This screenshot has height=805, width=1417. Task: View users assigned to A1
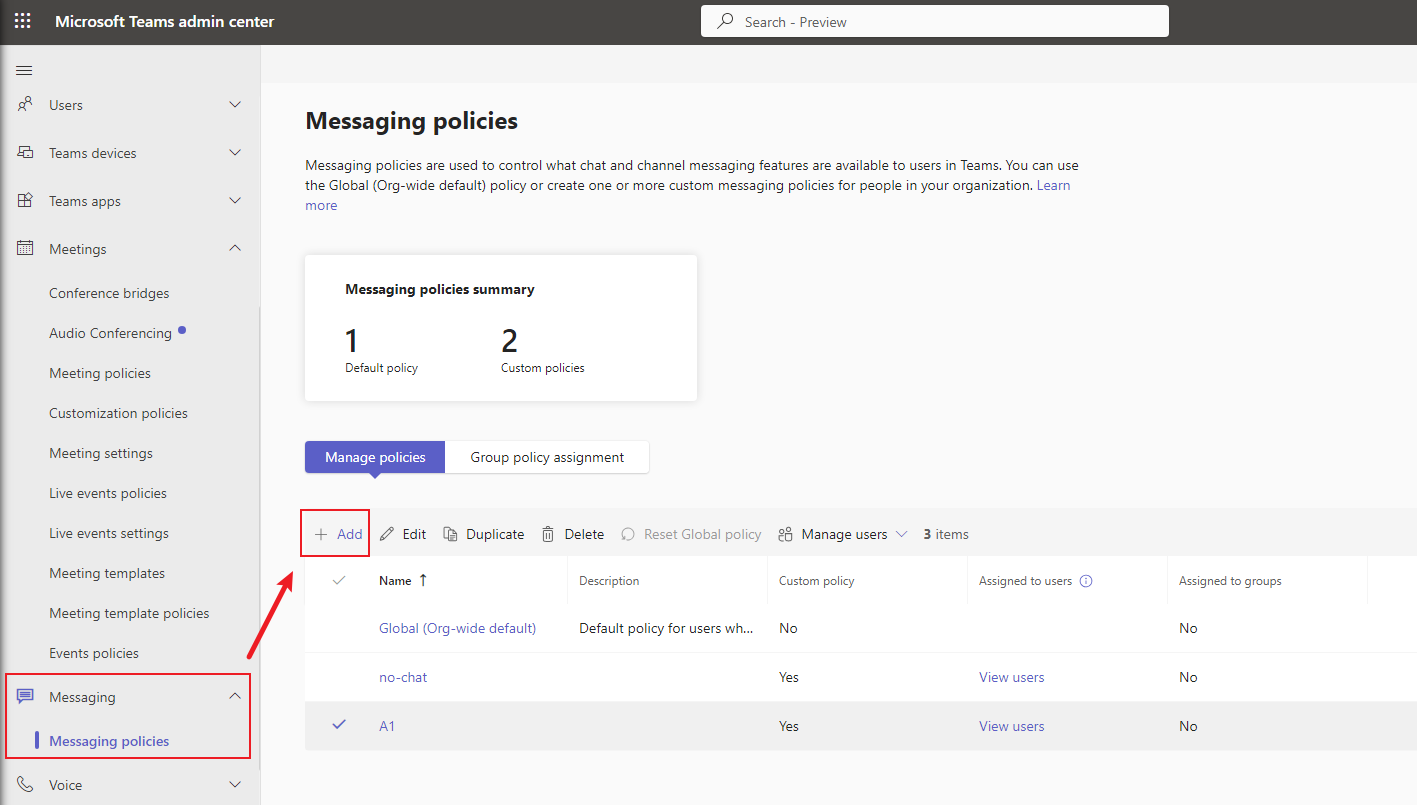pos(1011,726)
